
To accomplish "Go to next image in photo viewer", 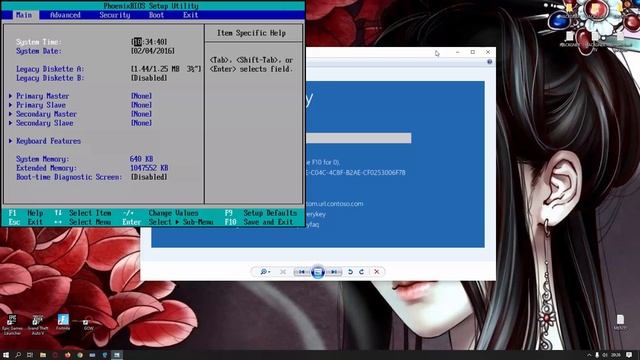I will click(x=334, y=272).
